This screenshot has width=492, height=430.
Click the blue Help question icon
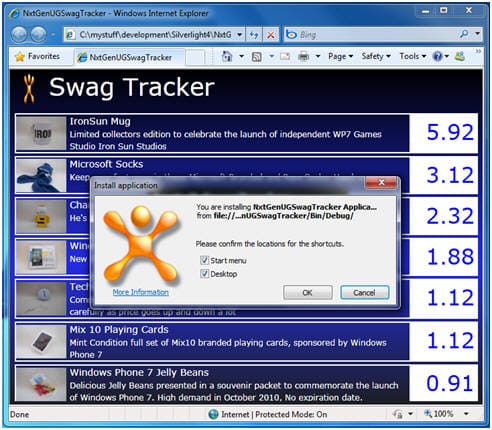click(437, 57)
